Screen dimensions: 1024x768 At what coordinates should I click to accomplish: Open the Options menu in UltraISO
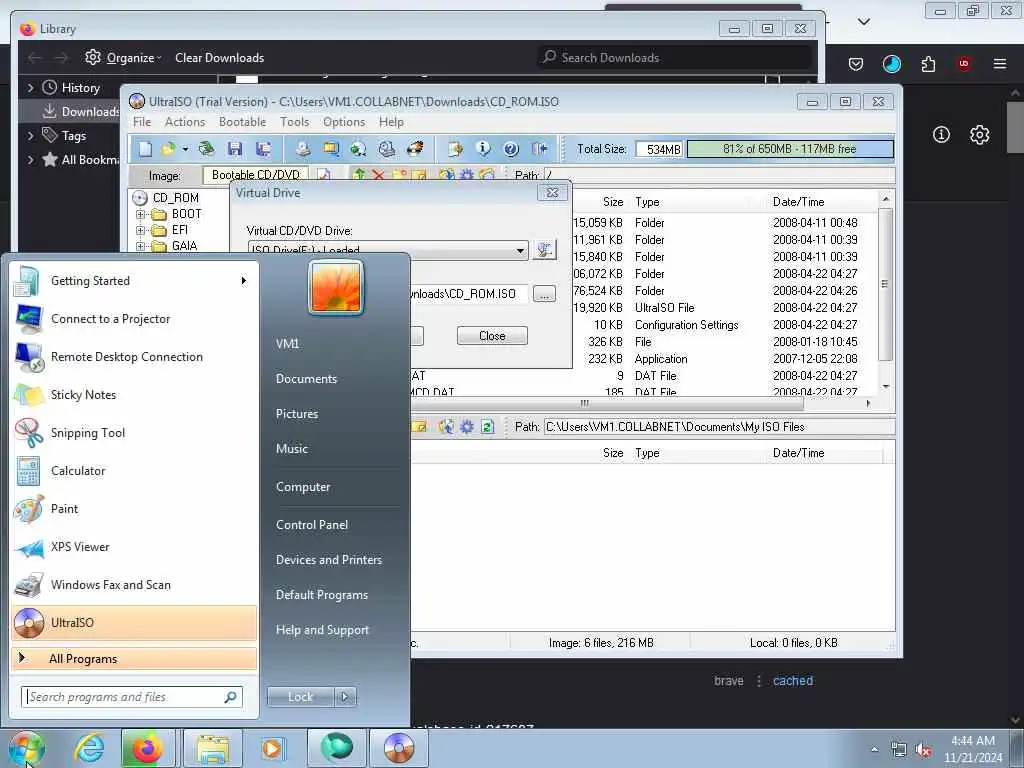pyautogui.click(x=344, y=122)
